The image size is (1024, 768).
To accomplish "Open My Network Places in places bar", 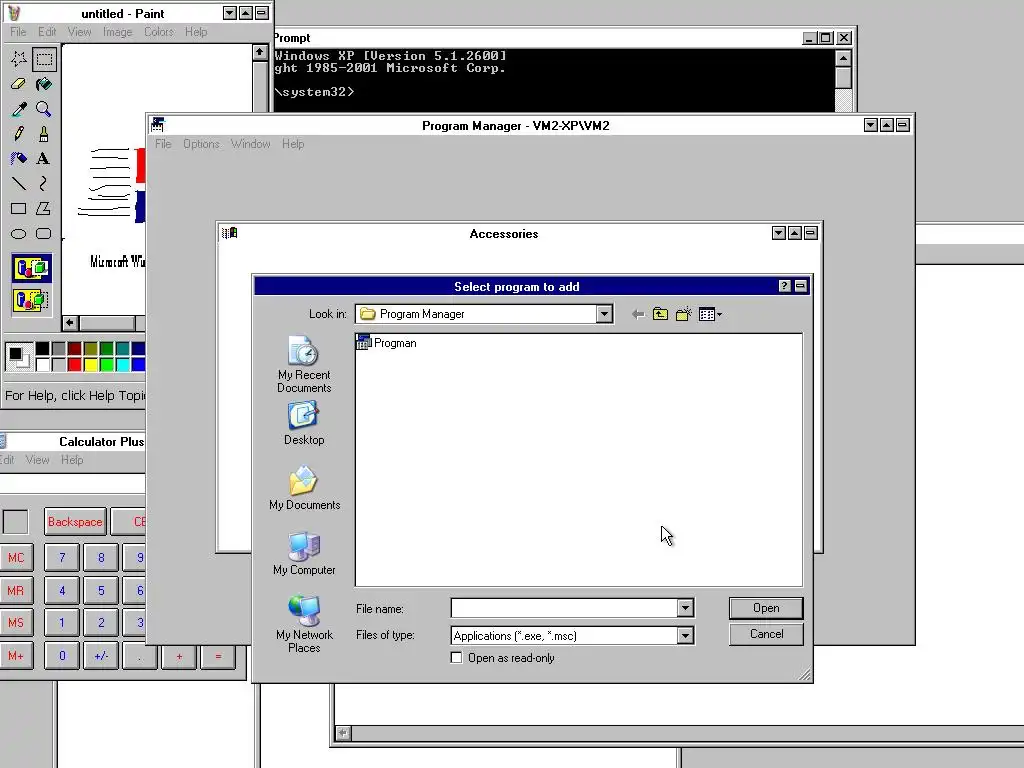I will (x=304, y=624).
